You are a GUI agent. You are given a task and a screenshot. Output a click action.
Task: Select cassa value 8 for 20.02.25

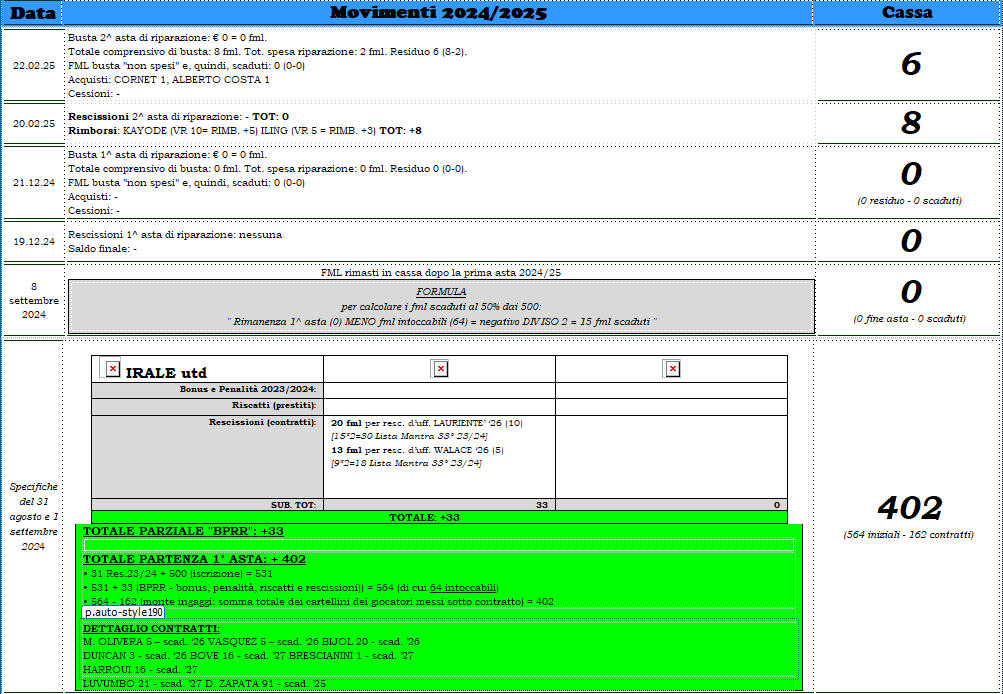[x=910, y=123]
